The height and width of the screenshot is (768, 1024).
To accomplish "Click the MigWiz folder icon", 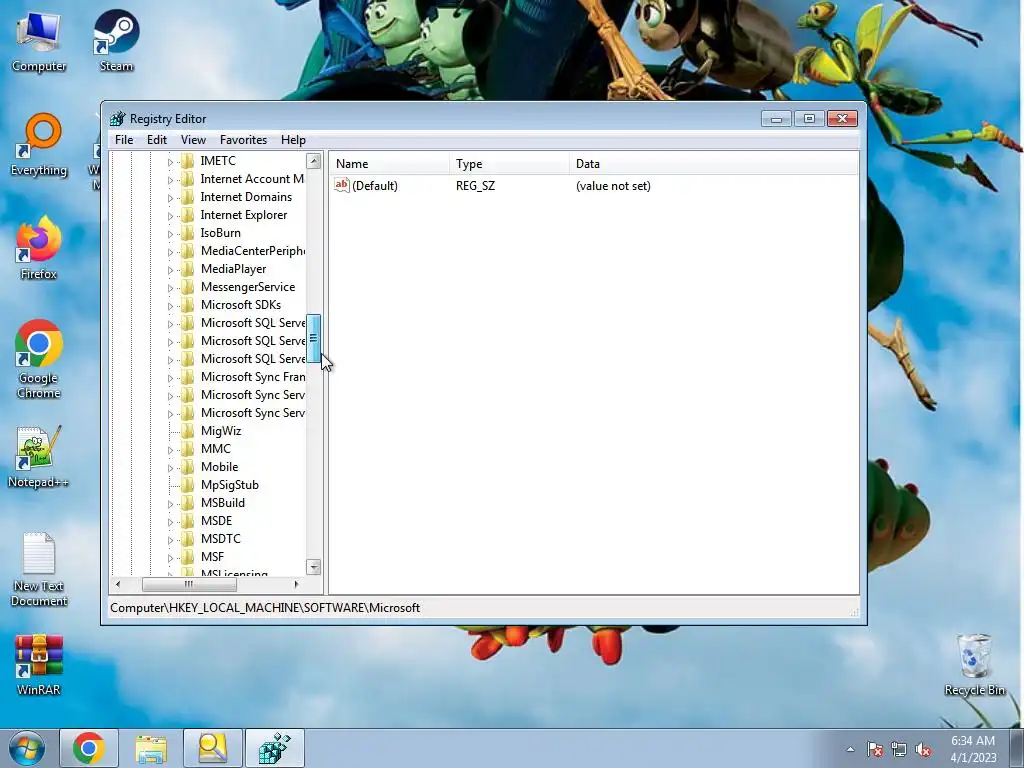I will tap(187, 431).
